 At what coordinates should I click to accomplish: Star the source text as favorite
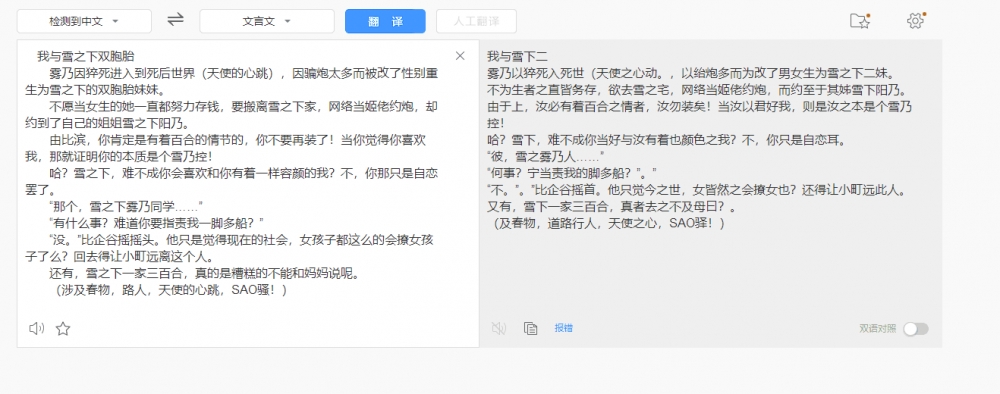click(62, 329)
